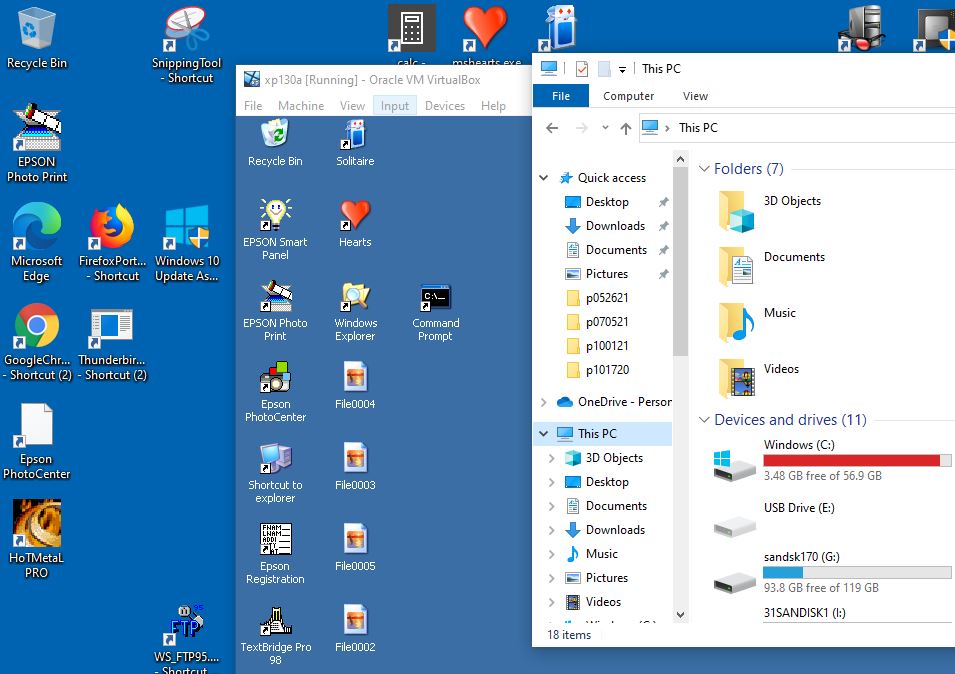Launch the SnippingTool shortcut on the desktop
The width and height of the screenshot is (955, 674).
click(186, 44)
